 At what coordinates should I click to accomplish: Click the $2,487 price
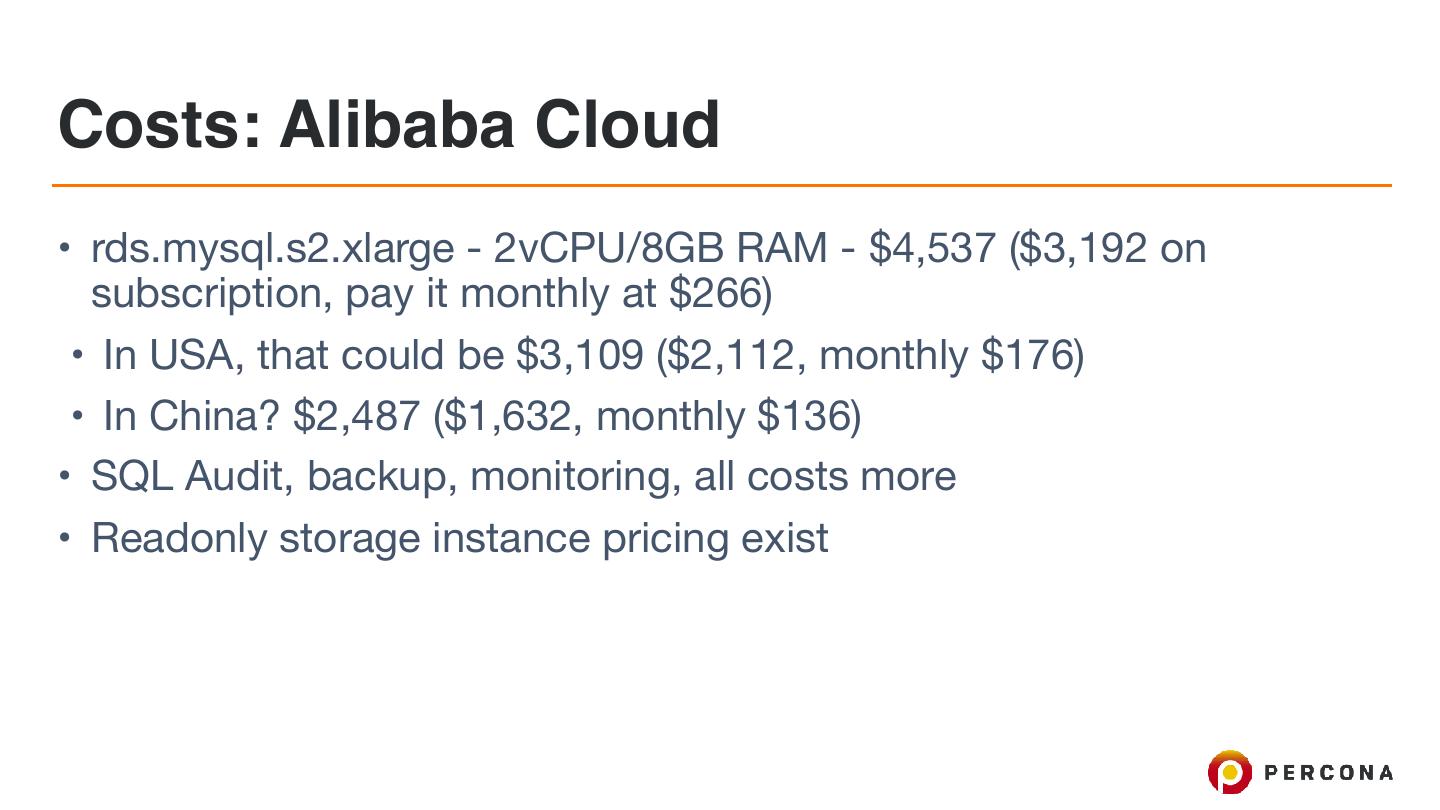tap(356, 416)
